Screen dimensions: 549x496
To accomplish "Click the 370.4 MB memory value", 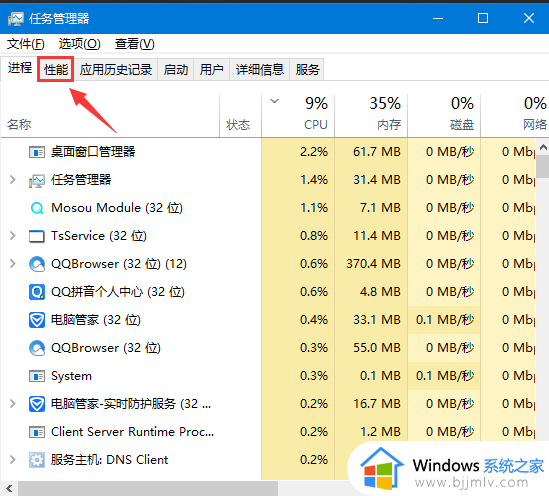I will 373,264.
